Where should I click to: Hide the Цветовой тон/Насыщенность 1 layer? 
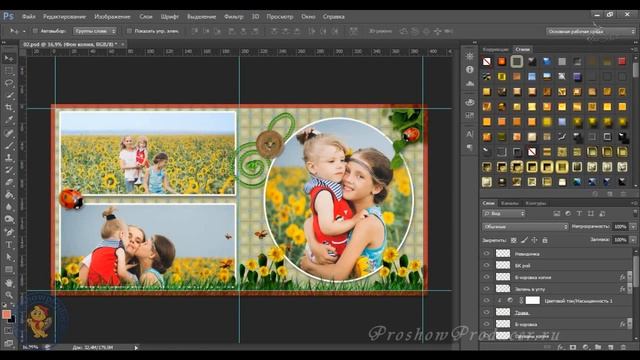pyautogui.click(x=487, y=301)
